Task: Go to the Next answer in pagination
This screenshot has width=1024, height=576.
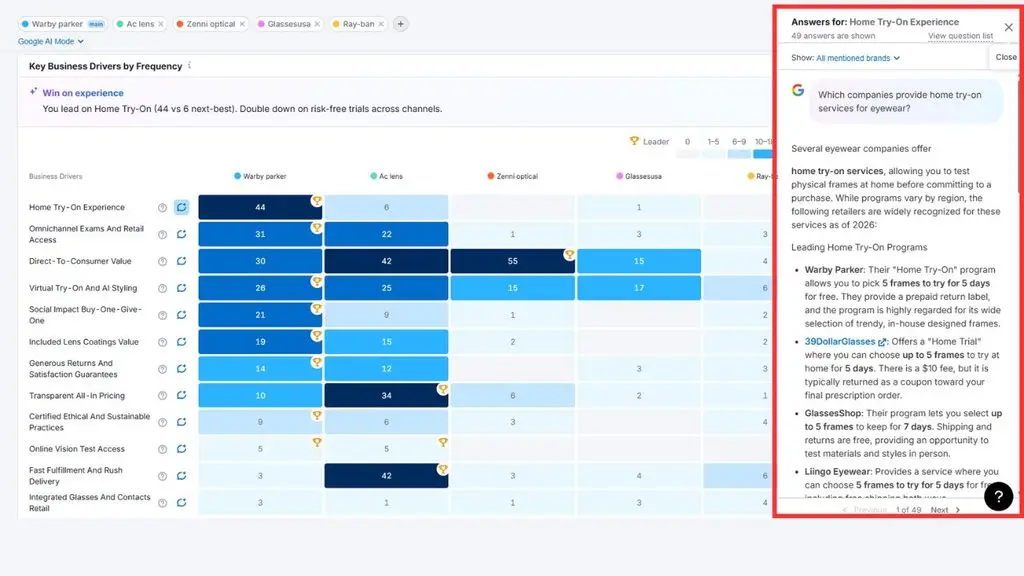Action: (x=945, y=510)
